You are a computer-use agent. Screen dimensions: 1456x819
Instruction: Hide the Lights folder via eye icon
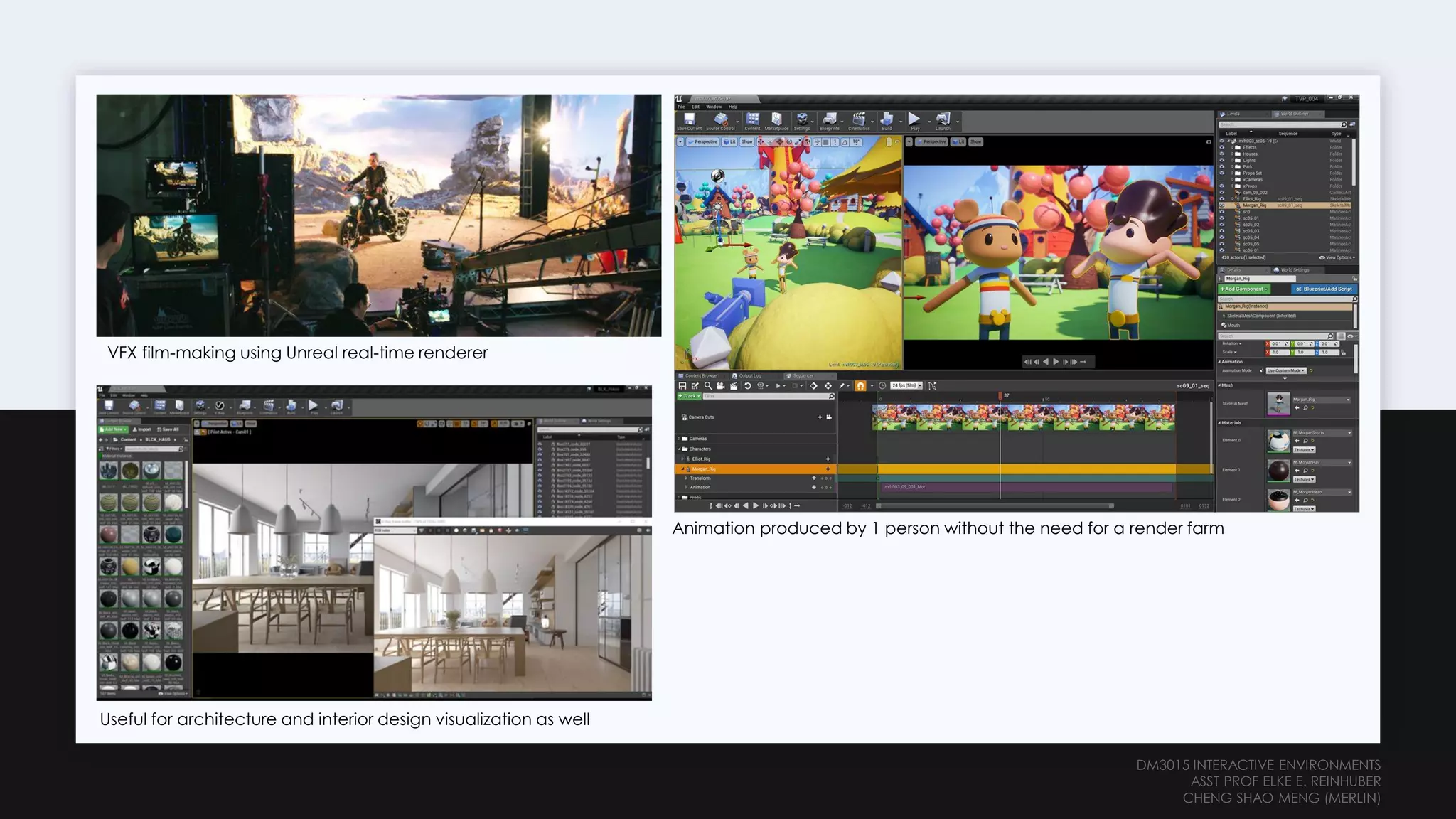click(1222, 160)
